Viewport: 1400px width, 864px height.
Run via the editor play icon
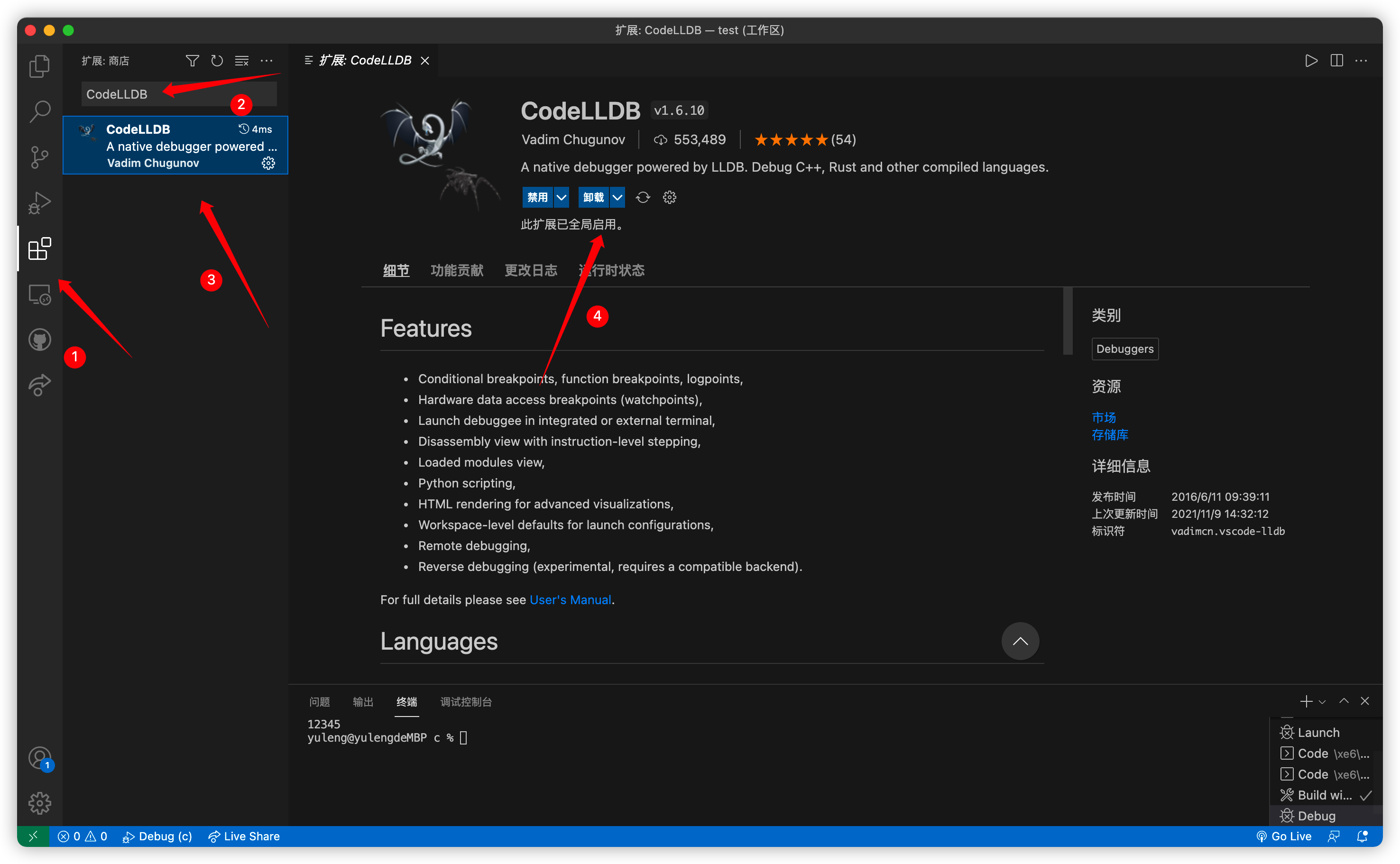(x=1311, y=61)
